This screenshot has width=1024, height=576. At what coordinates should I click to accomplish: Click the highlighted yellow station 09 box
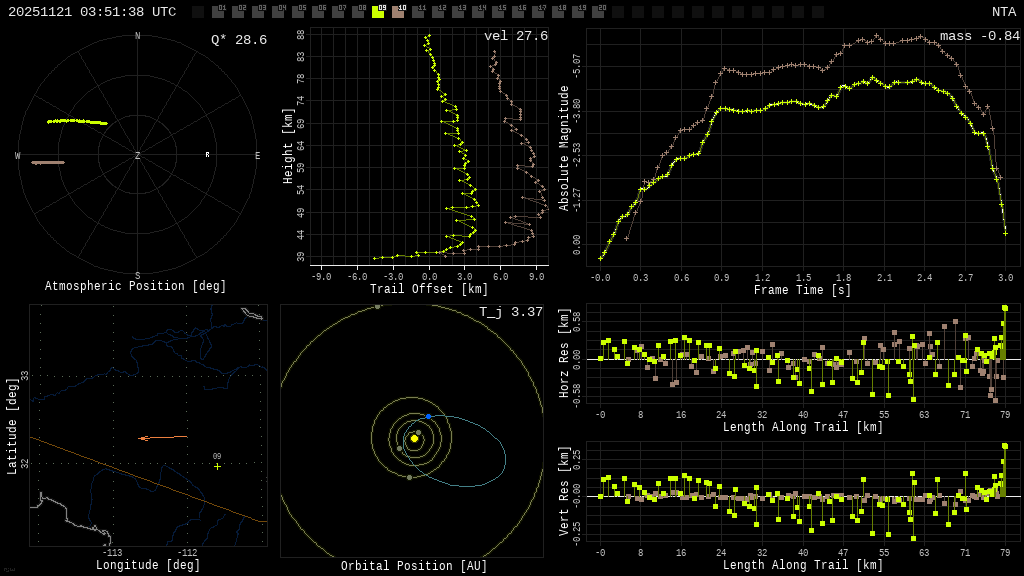coord(378,12)
